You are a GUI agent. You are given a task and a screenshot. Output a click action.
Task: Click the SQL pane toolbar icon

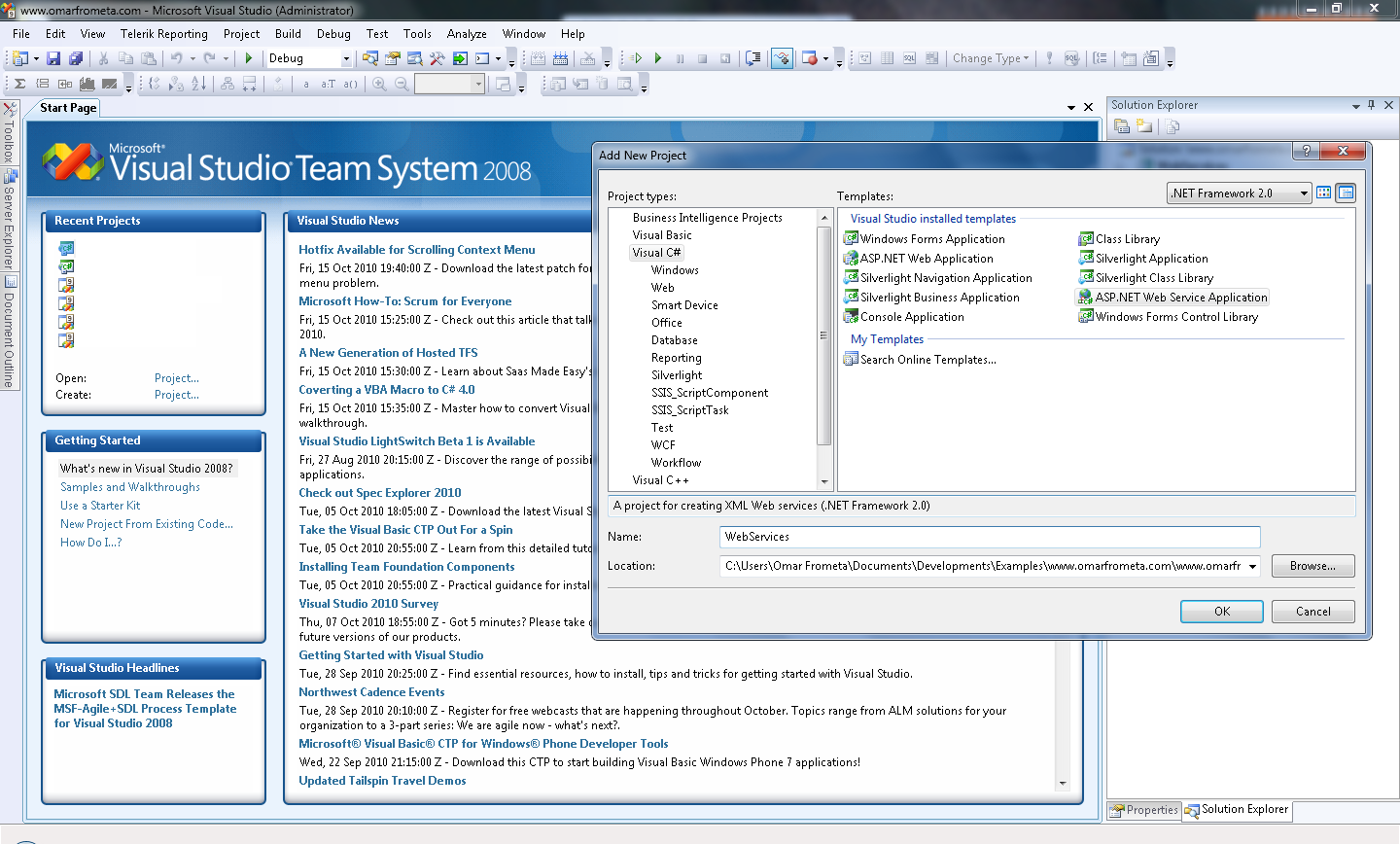909,58
